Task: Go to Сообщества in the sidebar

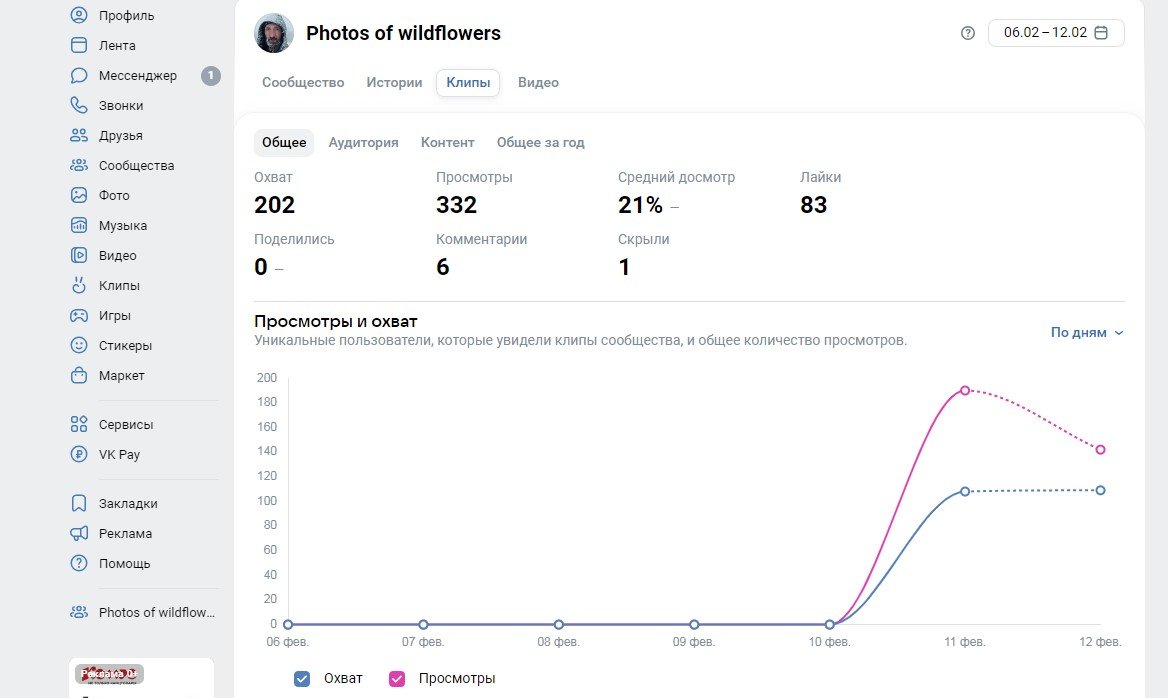Action: 136,166
